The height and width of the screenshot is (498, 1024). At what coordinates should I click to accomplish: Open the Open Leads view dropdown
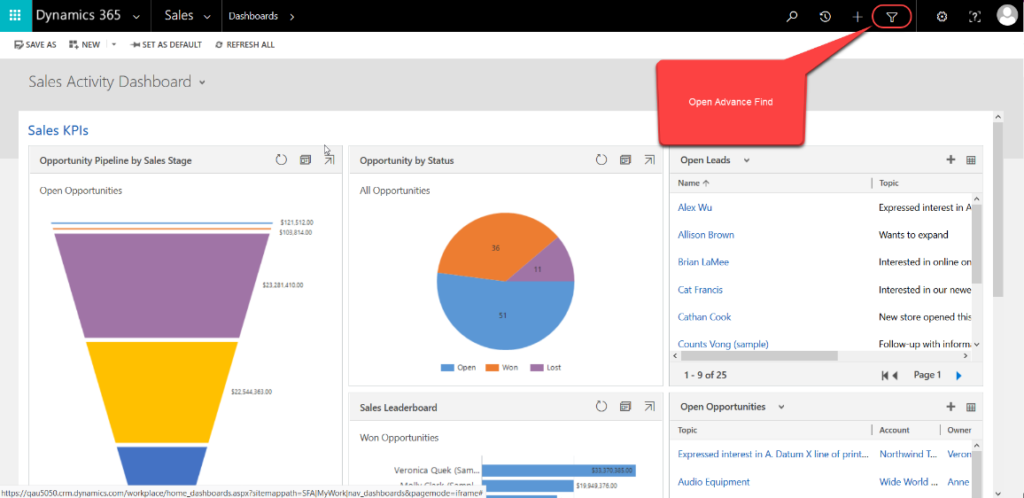pos(746,160)
